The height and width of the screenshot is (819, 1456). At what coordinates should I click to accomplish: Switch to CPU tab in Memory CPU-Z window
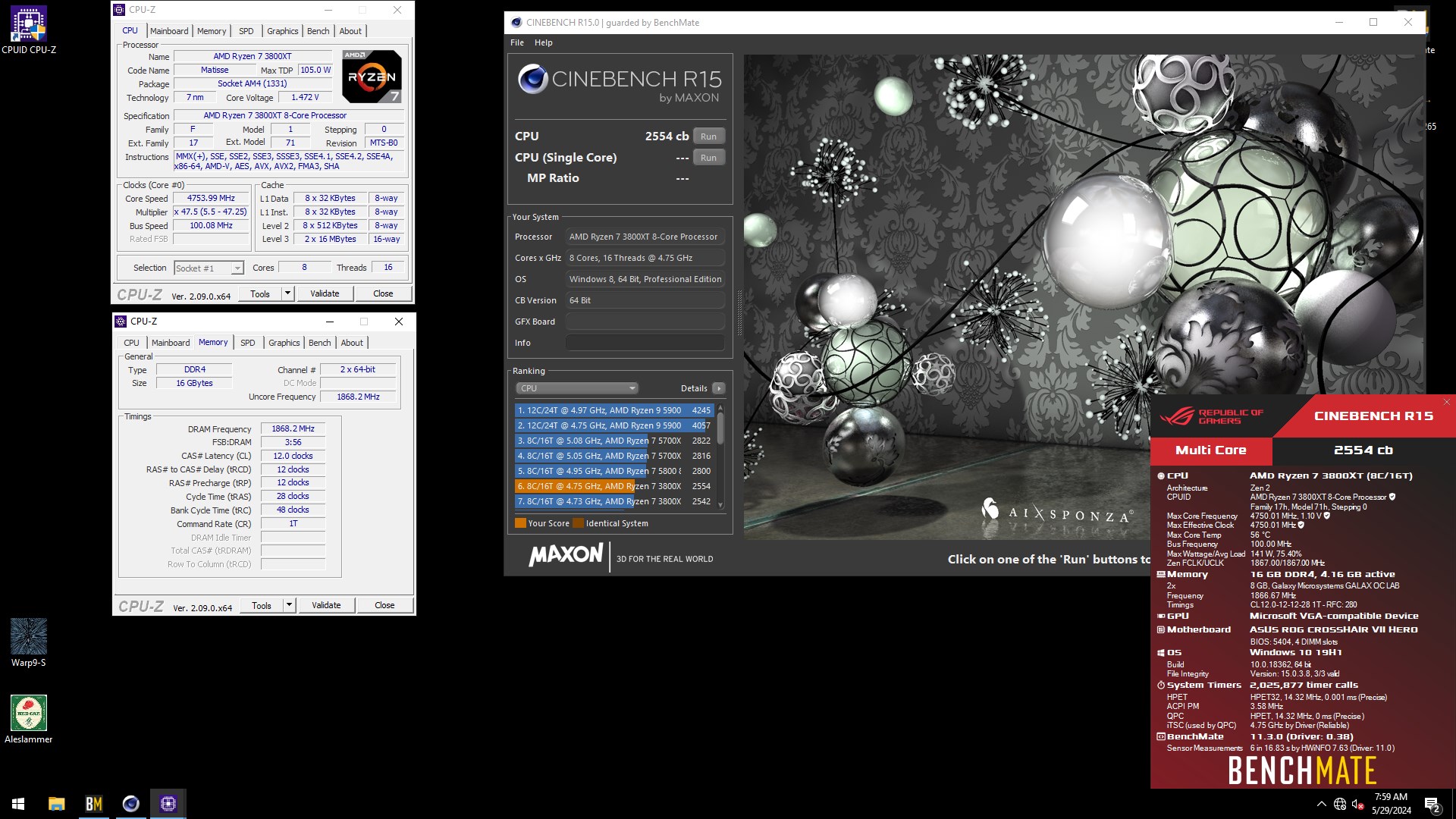(x=132, y=343)
